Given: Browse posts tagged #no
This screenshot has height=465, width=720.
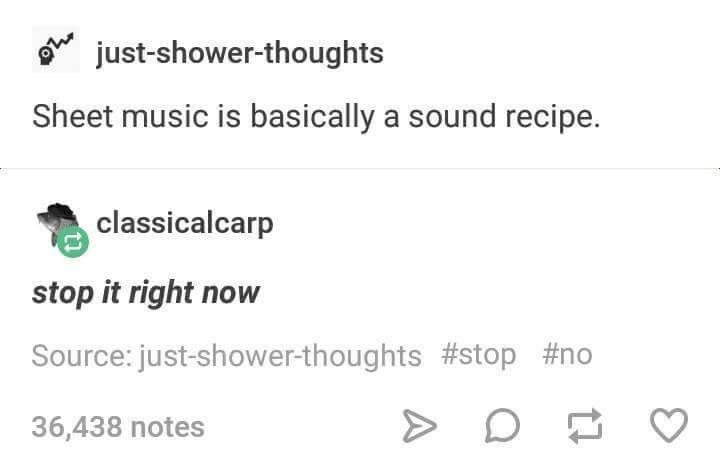Looking at the screenshot, I should (x=567, y=355).
